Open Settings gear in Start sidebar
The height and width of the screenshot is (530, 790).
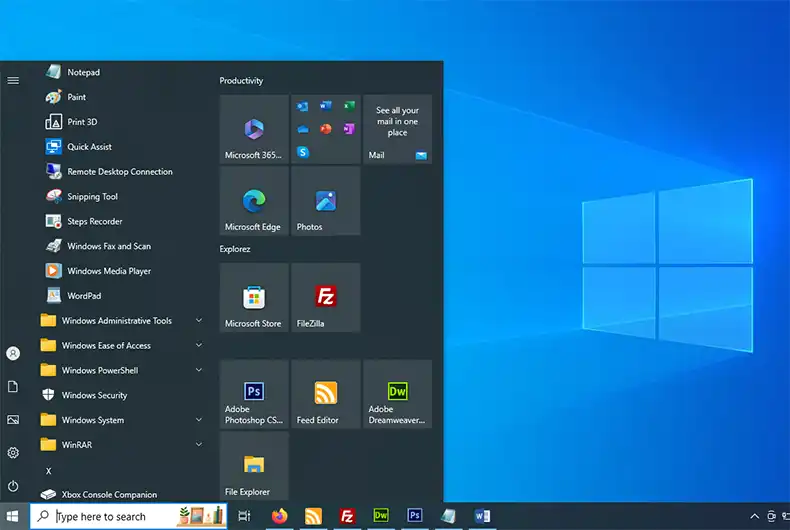coord(13,453)
